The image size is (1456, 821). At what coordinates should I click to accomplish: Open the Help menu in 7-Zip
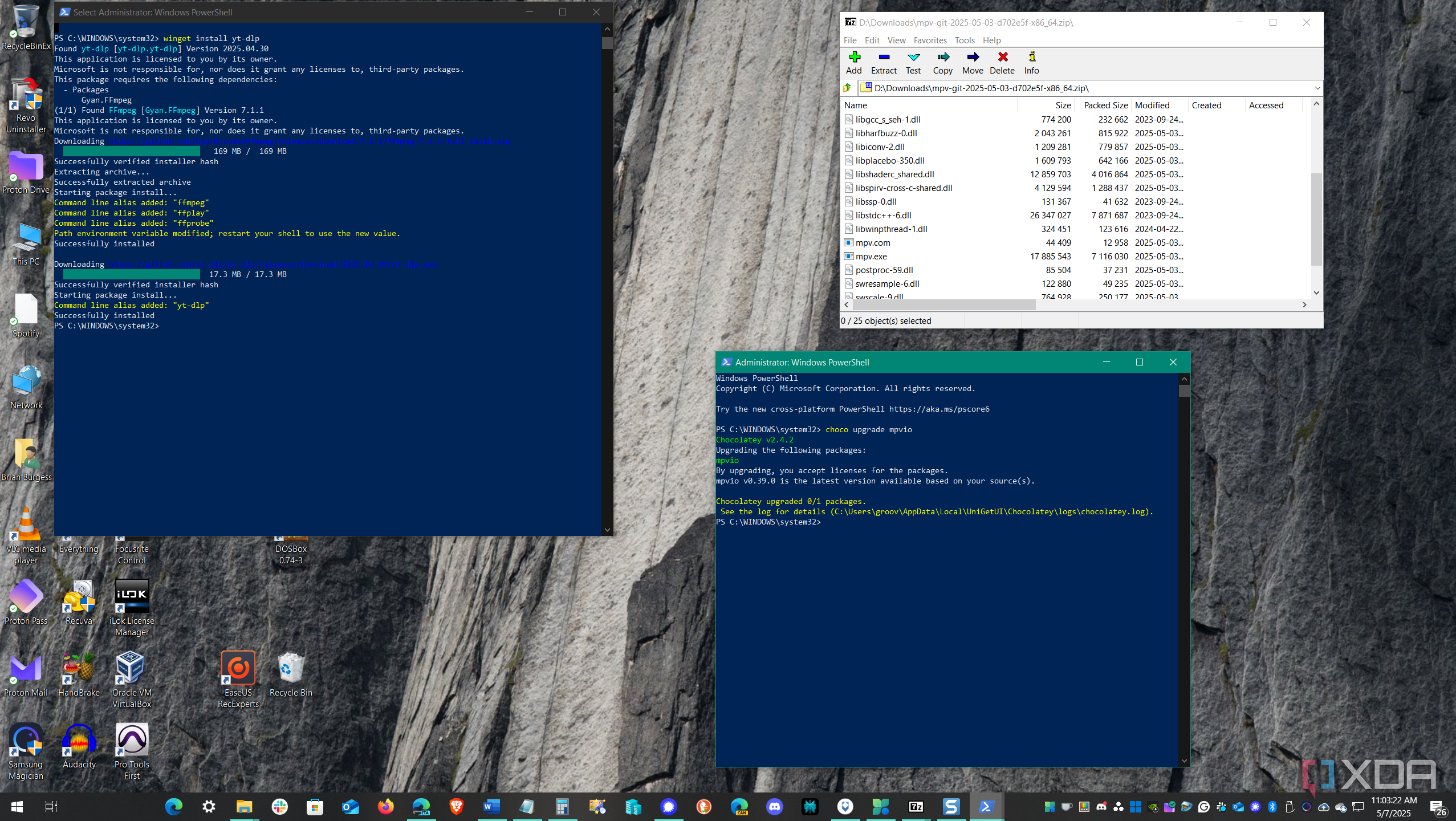[x=991, y=40]
